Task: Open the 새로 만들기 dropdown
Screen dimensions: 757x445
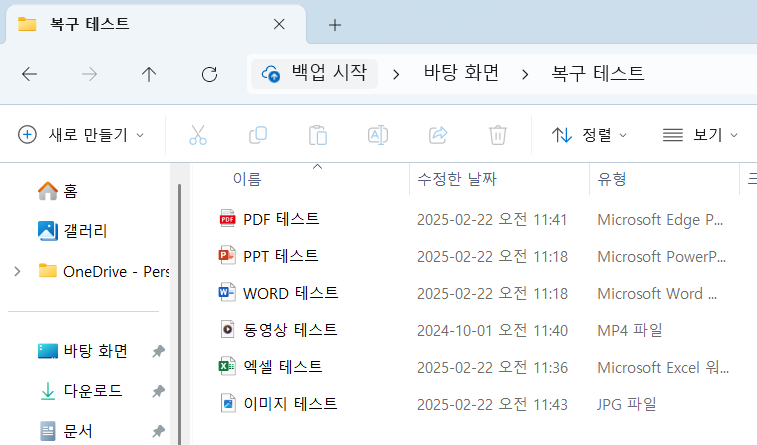Action: (81, 135)
